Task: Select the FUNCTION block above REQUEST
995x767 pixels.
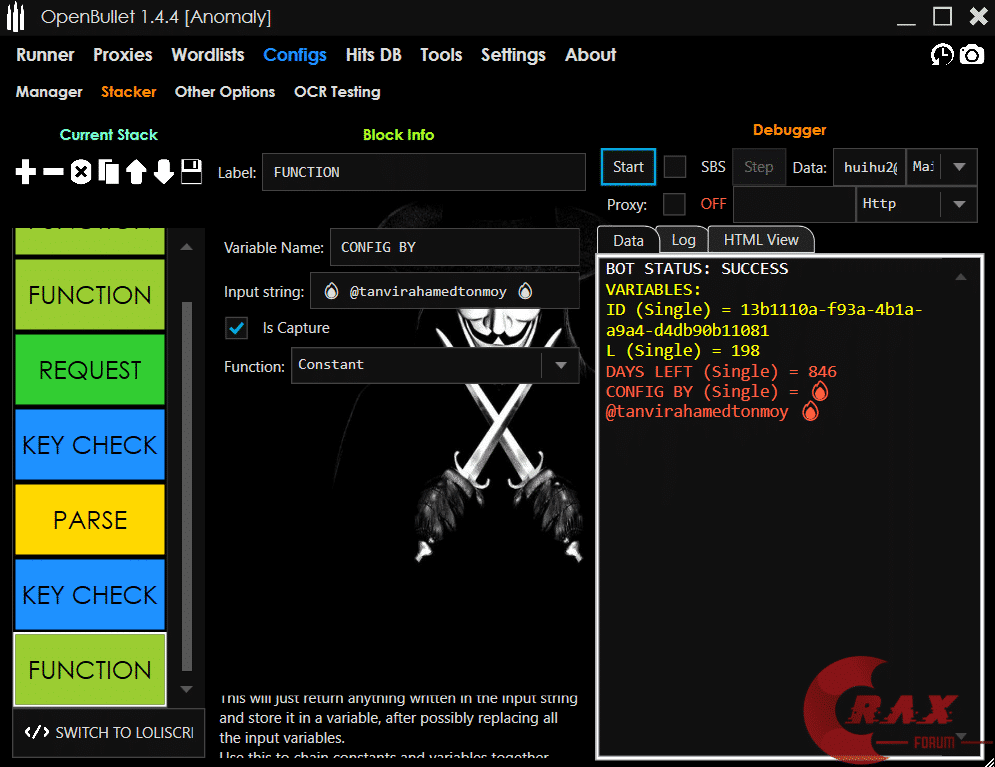Action: point(89,295)
